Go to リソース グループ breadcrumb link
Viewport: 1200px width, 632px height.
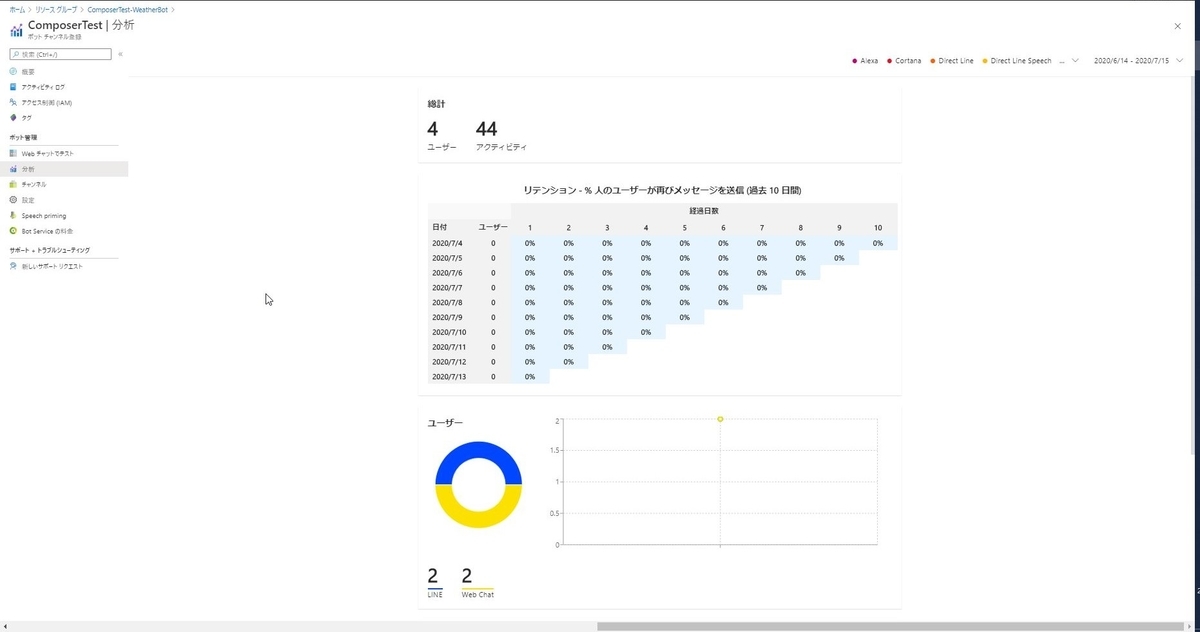56,8
